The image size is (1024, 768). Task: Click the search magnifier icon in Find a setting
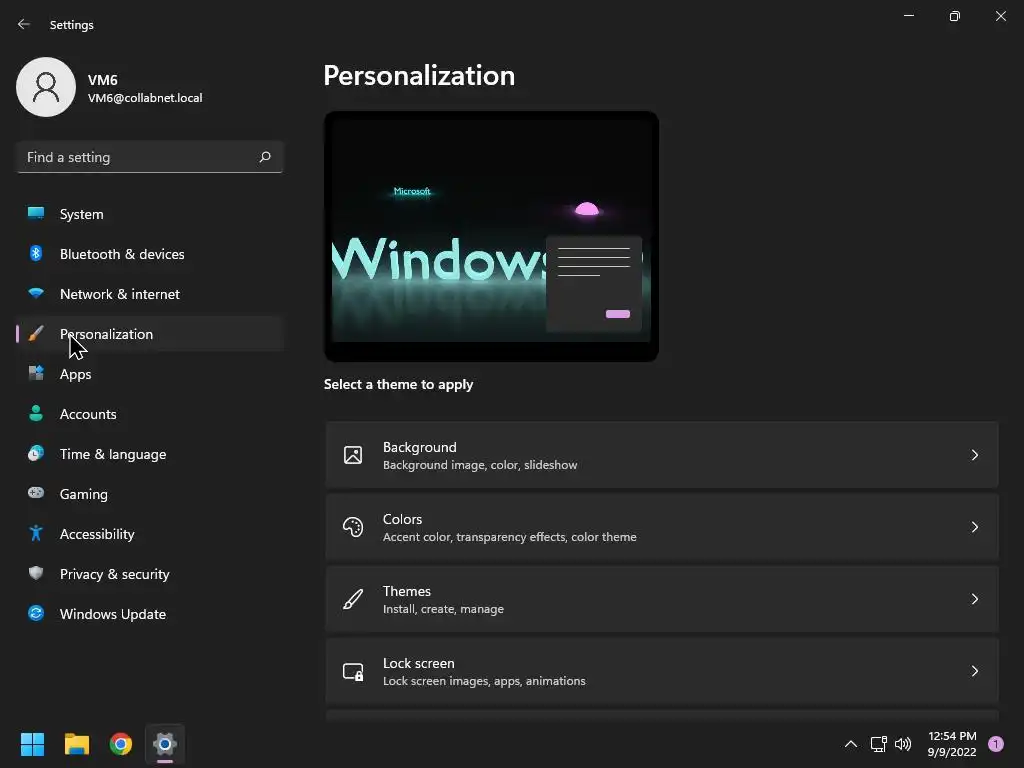265,157
